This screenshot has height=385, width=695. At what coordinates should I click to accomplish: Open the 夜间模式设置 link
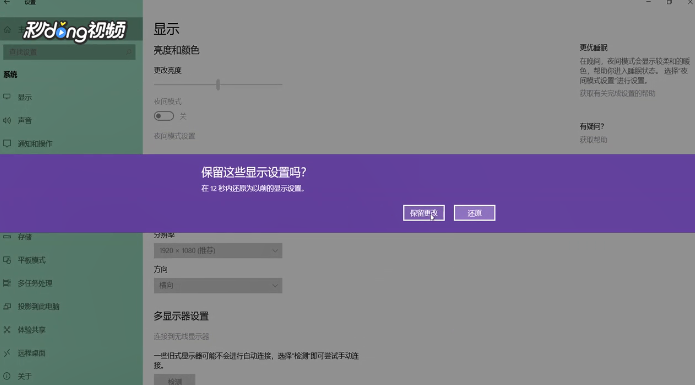point(174,136)
